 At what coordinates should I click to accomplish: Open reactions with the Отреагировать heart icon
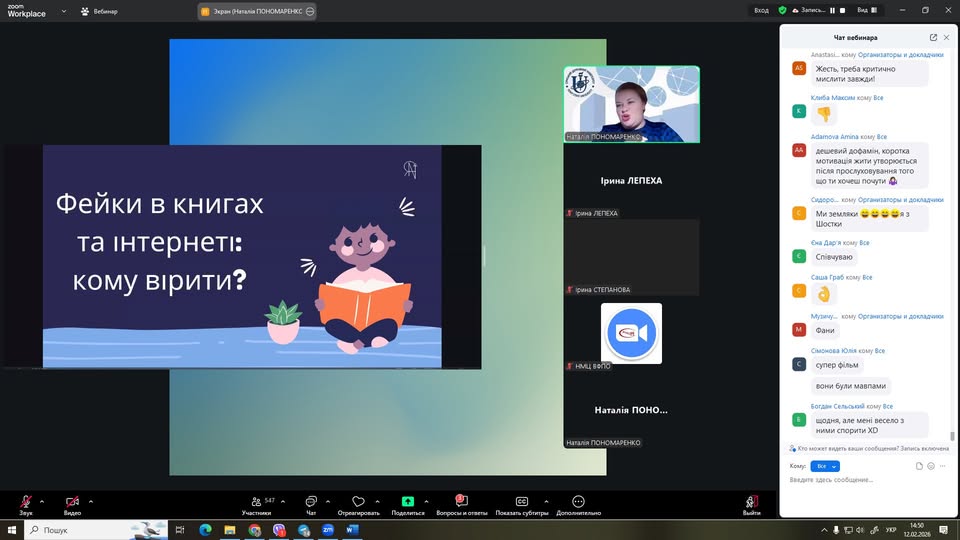(x=359, y=502)
